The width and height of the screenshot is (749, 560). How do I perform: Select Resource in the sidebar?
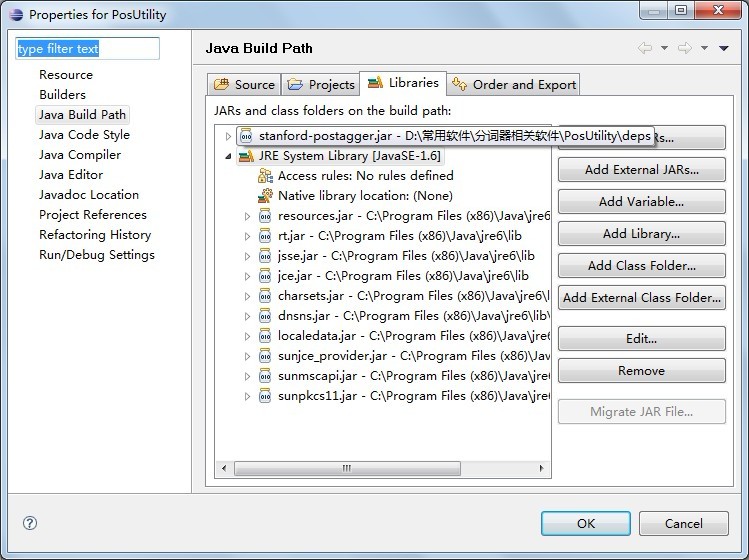pyautogui.click(x=66, y=75)
